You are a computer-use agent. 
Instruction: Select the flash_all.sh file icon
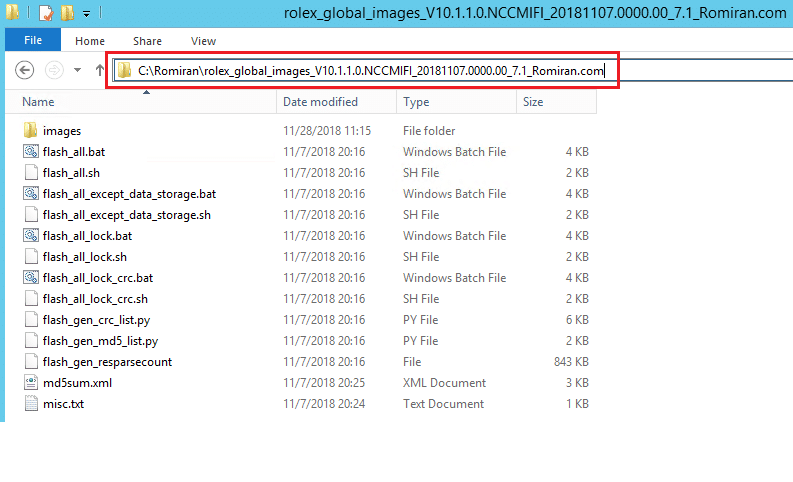(31, 172)
